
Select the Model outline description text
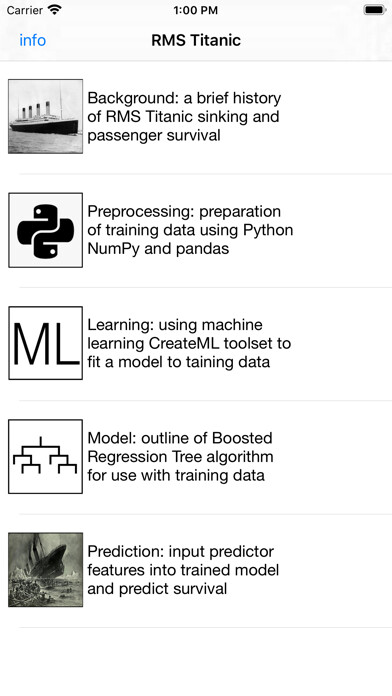click(180, 456)
